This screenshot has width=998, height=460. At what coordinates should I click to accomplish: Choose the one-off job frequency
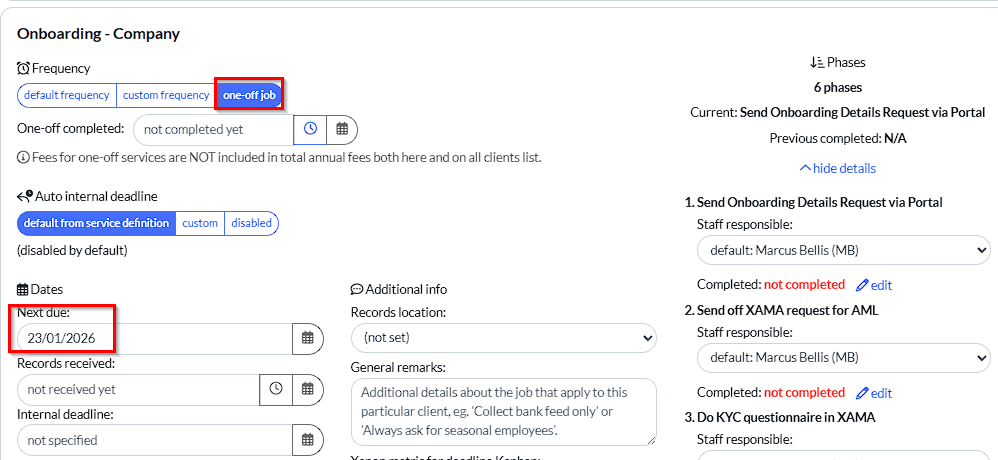pyautogui.click(x=250, y=95)
